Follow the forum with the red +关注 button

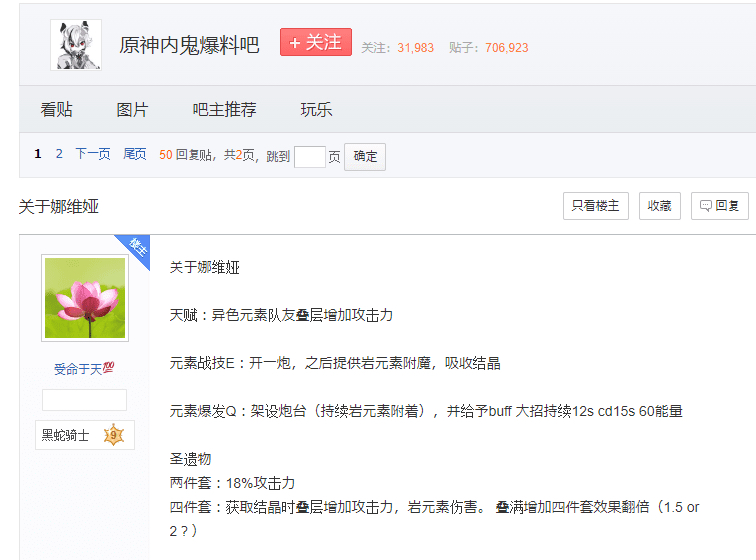[316, 42]
